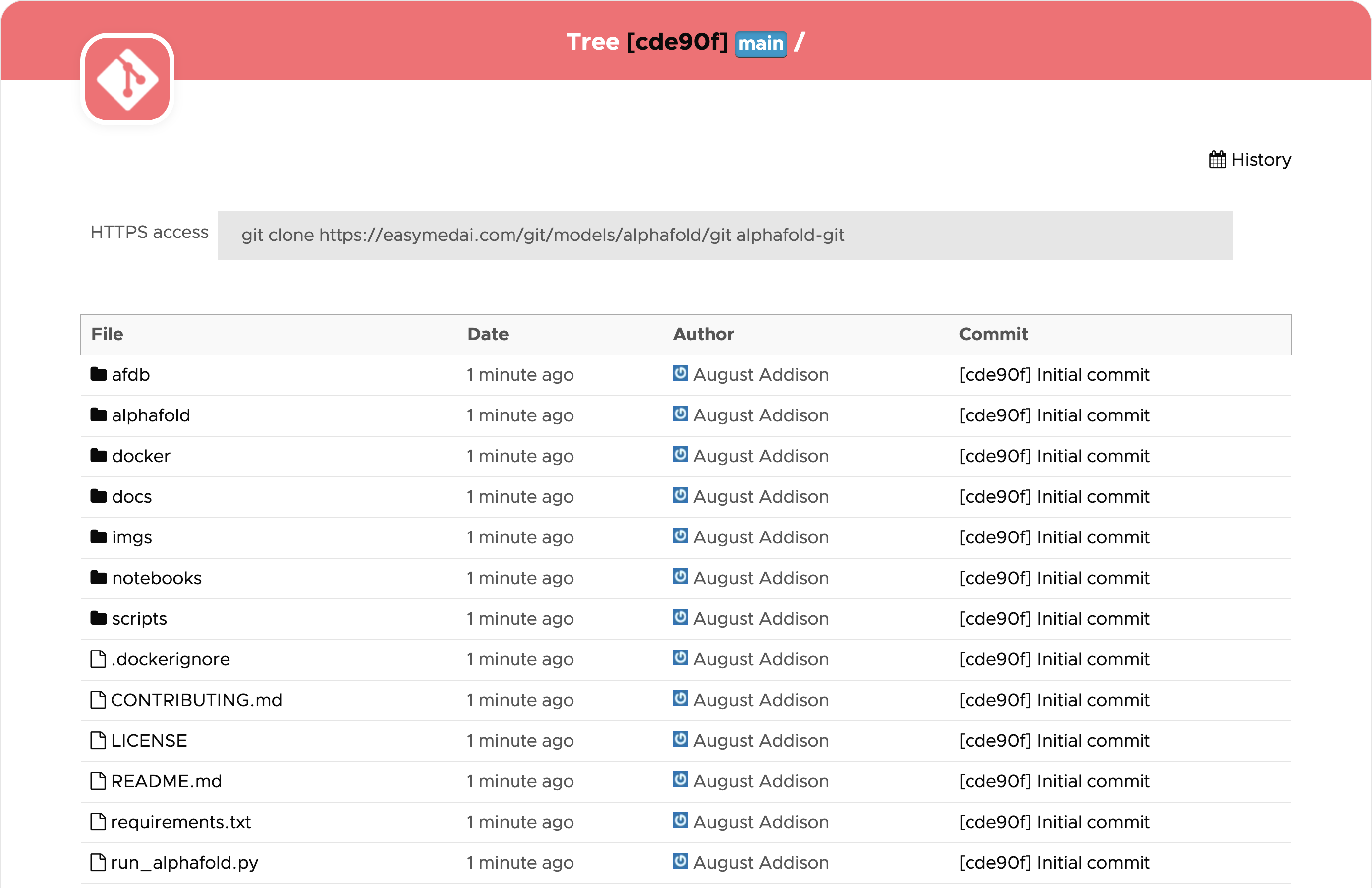Open scripts folder name link
Image resolution: width=1372 pixels, height=888 pixels.
tap(139, 619)
